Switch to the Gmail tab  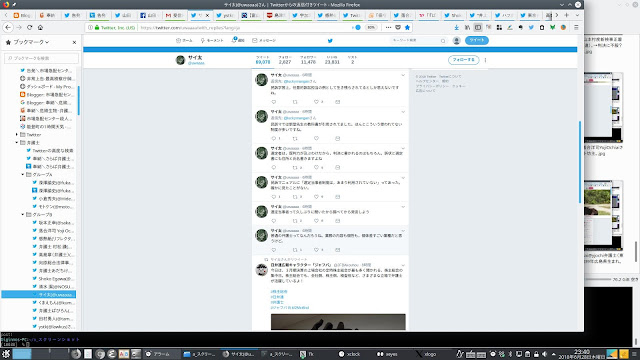pyautogui.click(x=175, y=15)
